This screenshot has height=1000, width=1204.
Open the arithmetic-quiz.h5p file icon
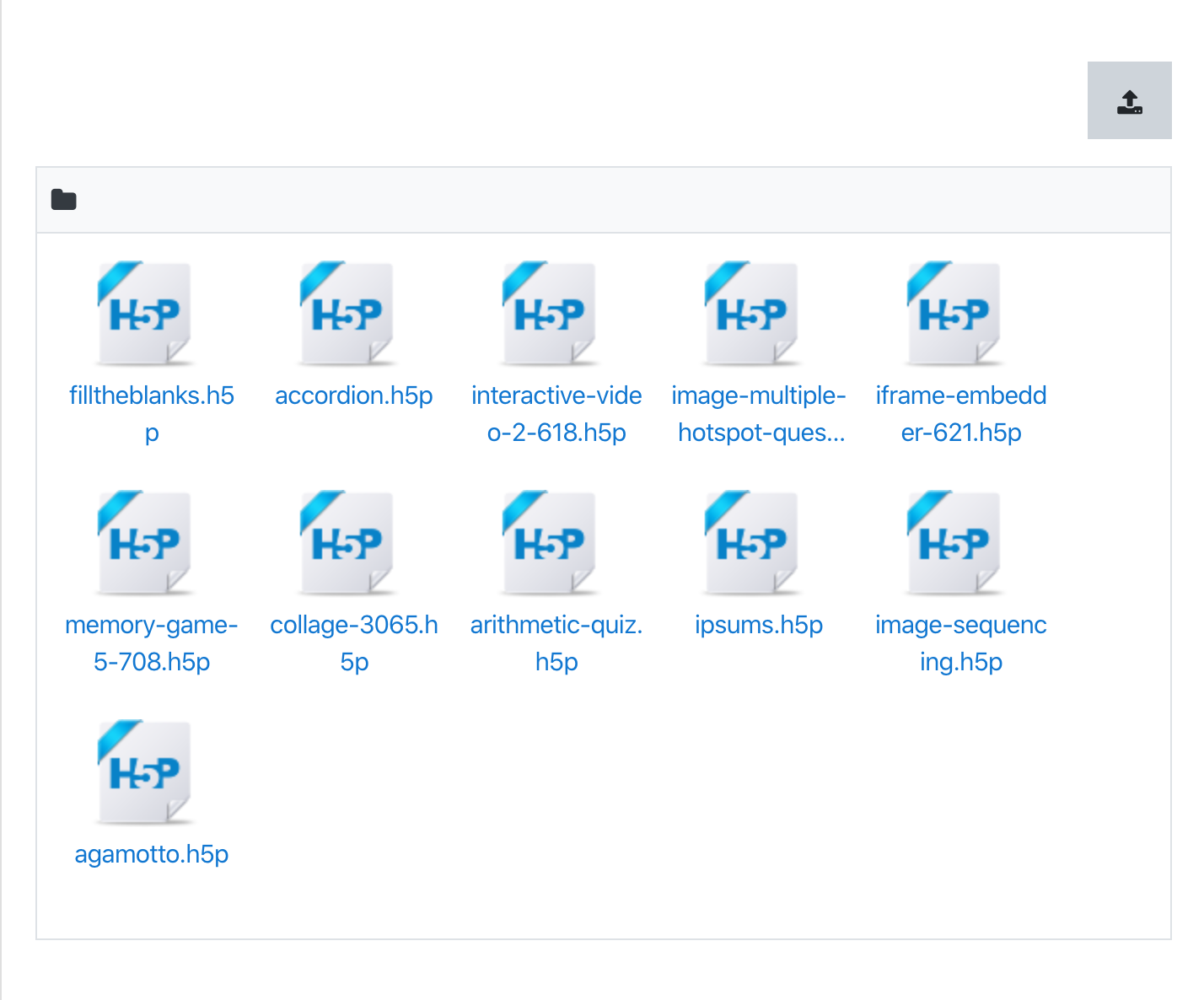point(550,542)
